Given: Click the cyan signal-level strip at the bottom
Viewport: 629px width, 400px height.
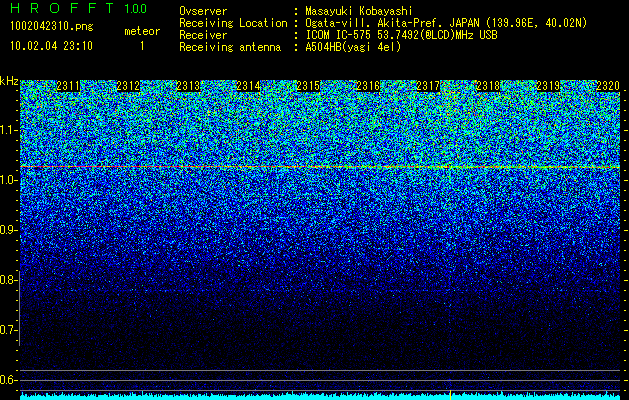Looking at the screenshot, I should (320, 397).
